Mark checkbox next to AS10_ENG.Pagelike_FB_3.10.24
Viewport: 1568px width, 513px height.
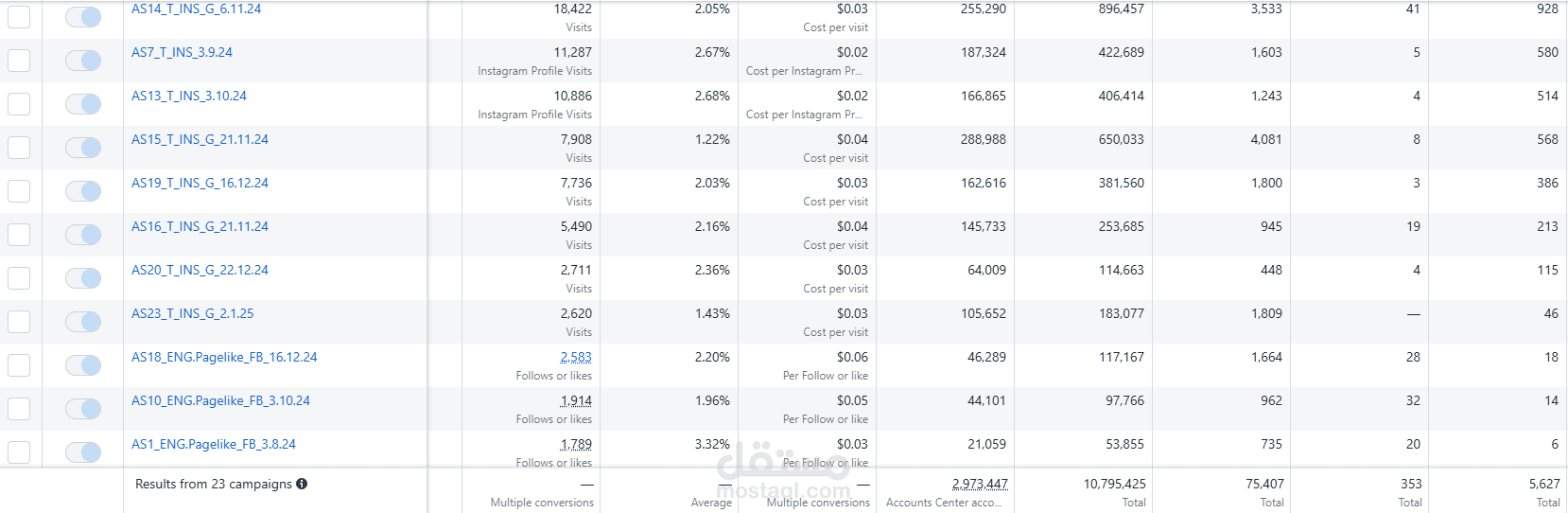(x=19, y=409)
